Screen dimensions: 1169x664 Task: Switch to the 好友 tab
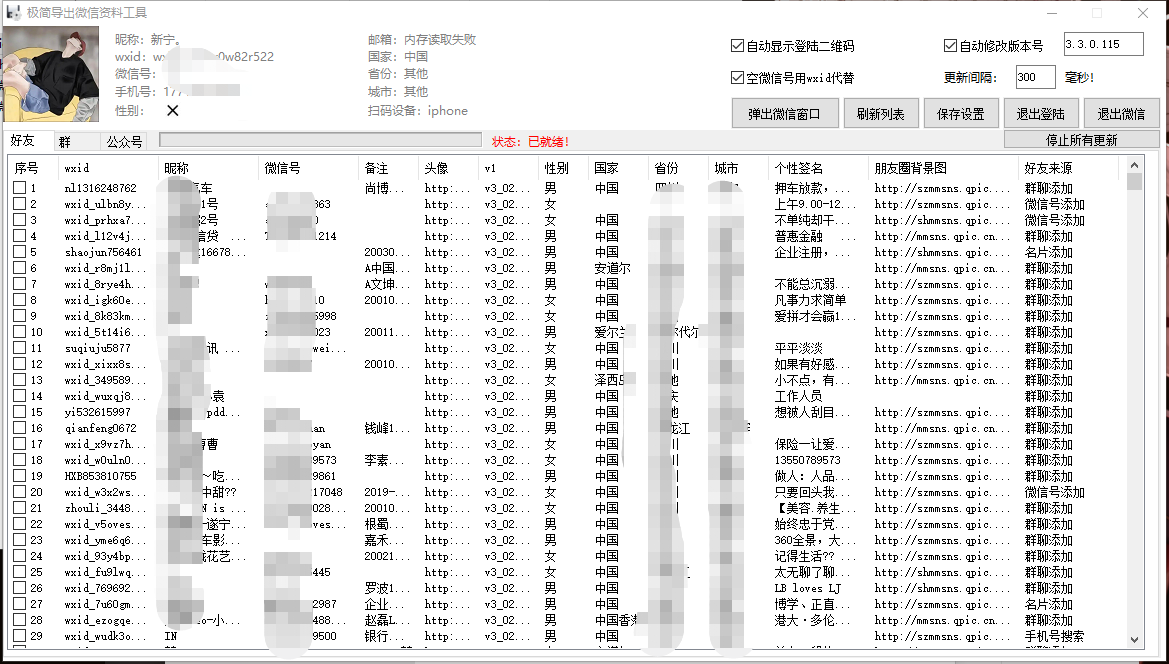tap(28, 140)
